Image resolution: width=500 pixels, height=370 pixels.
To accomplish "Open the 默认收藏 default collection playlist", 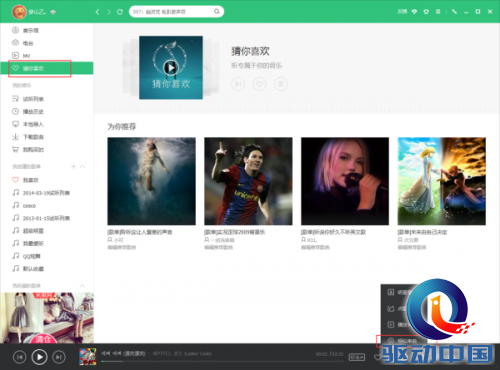I will click(x=28, y=269).
